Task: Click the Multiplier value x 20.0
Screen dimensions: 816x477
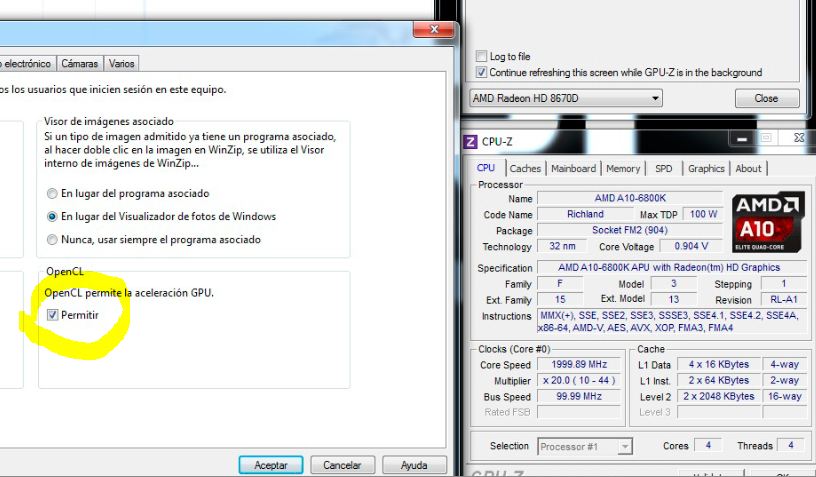Action: [579, 381]
